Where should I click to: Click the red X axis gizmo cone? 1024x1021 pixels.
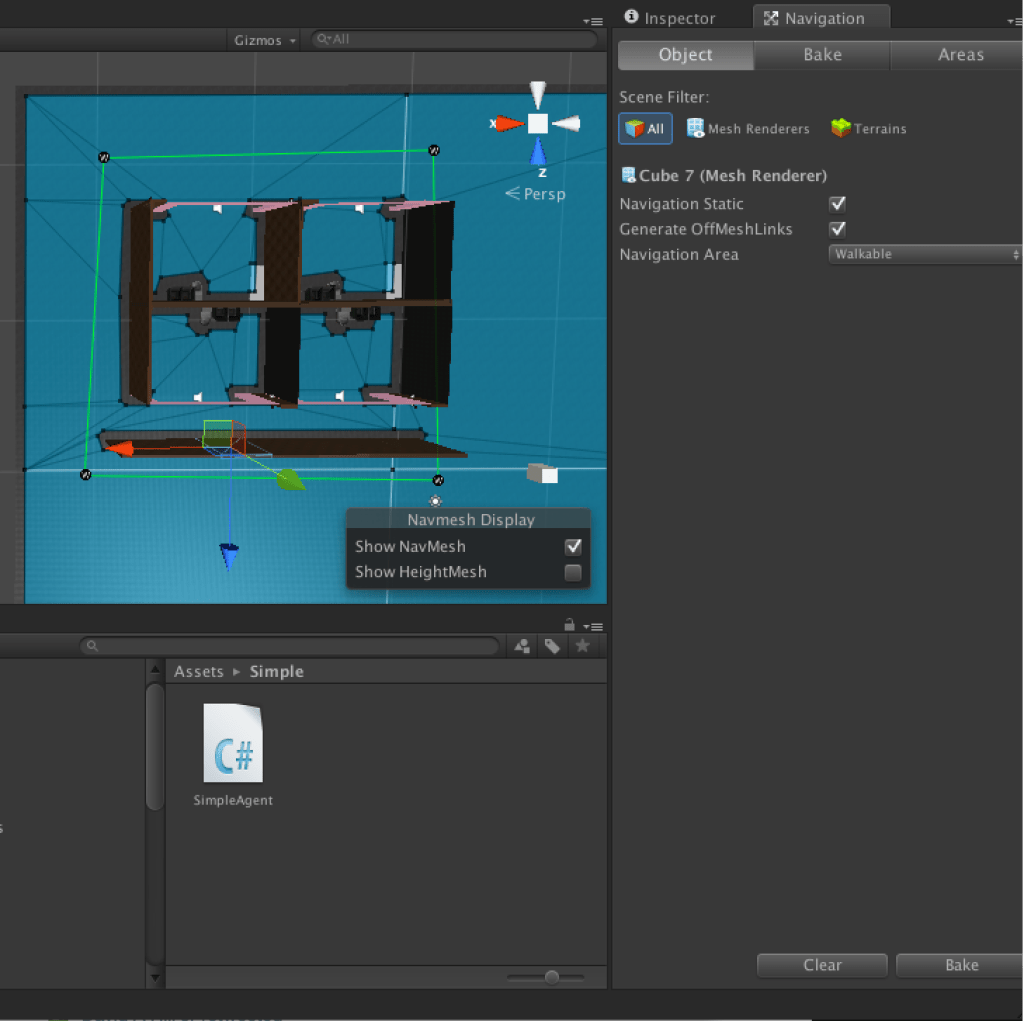coord(509,124)
